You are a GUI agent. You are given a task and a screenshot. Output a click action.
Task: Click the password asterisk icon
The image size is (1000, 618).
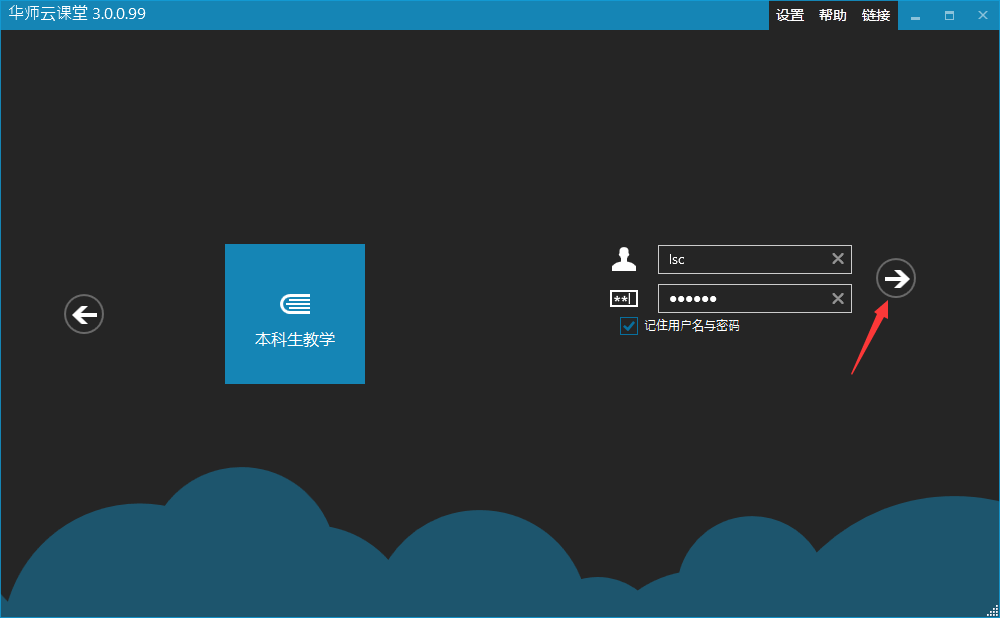624,299
